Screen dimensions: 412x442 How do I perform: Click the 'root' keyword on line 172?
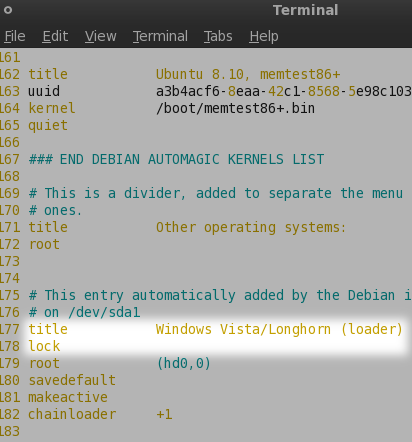point(44,245)
